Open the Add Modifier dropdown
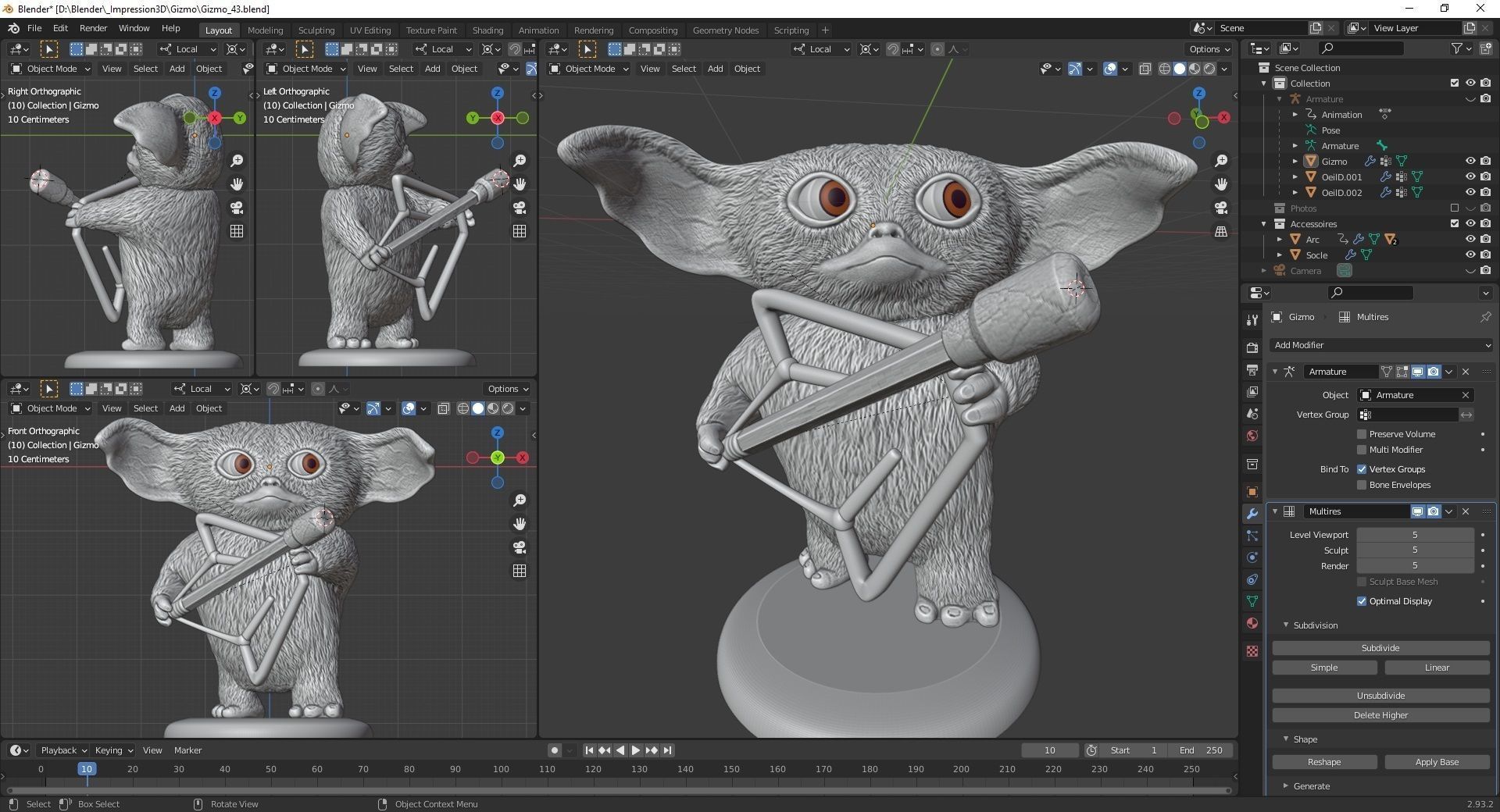This screenshot has height=812, width=1500. click(x=1381, y=345)
